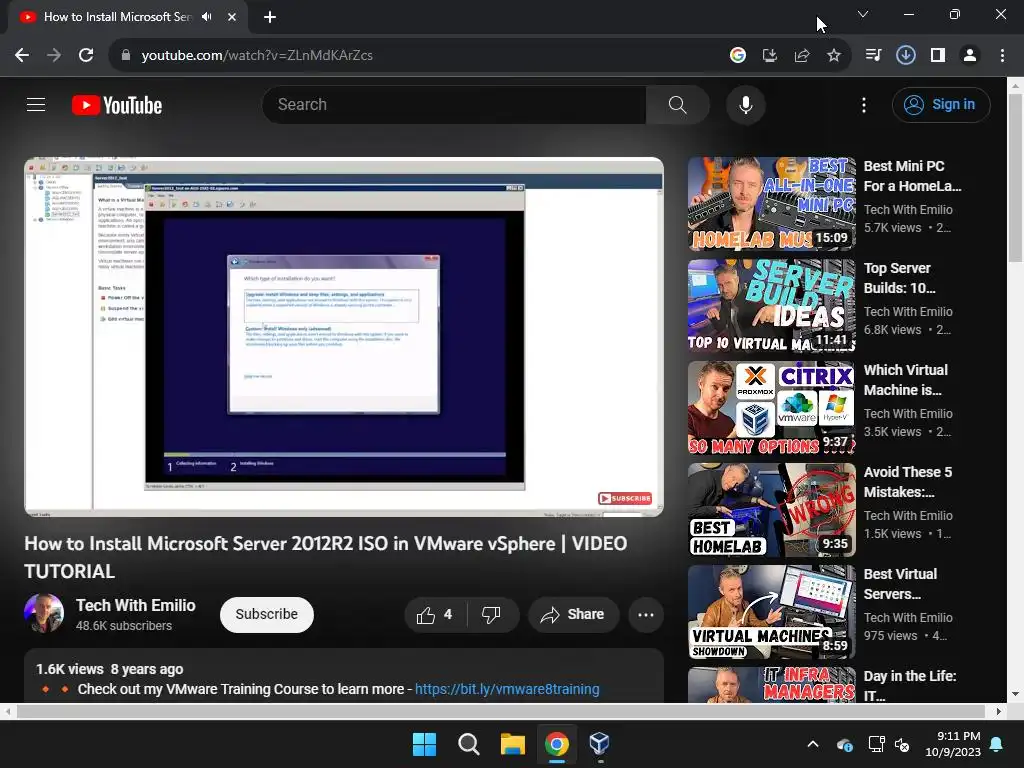Open YouTube settings three-dot menu
Screen dimensions: 1024x768
tap(863, 104)
